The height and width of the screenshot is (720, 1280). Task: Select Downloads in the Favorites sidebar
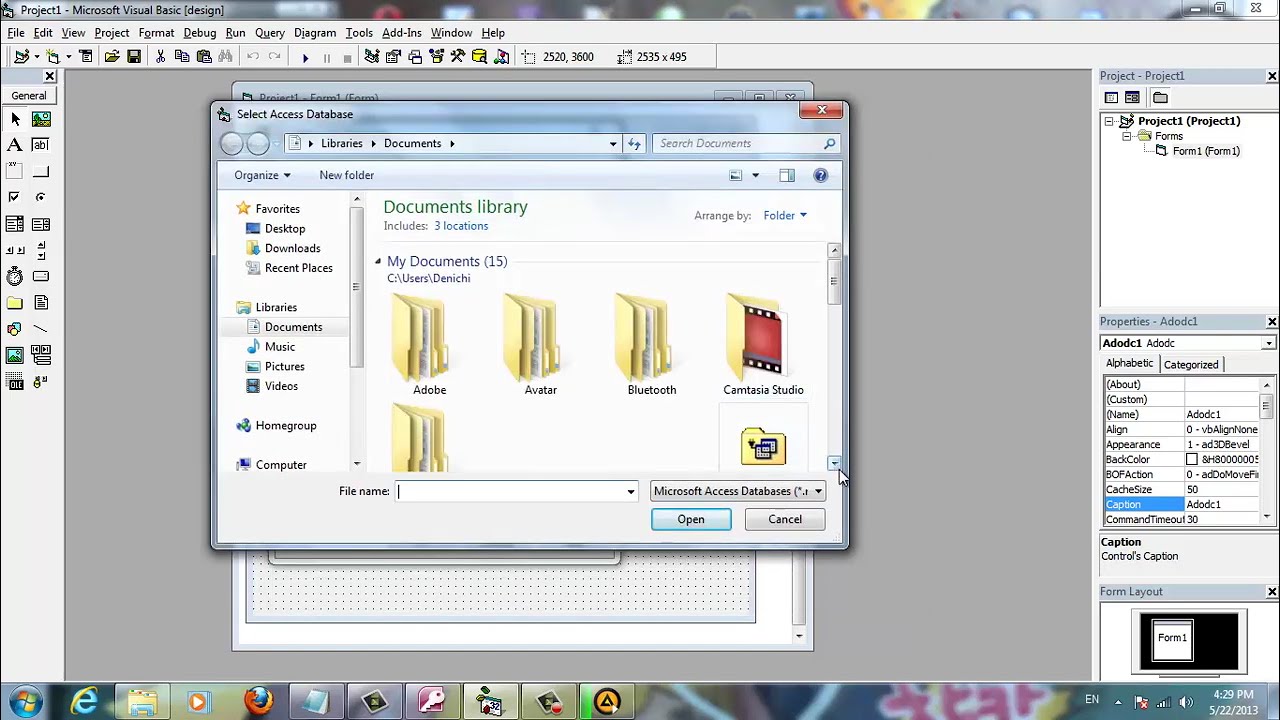tap(292, 248)
